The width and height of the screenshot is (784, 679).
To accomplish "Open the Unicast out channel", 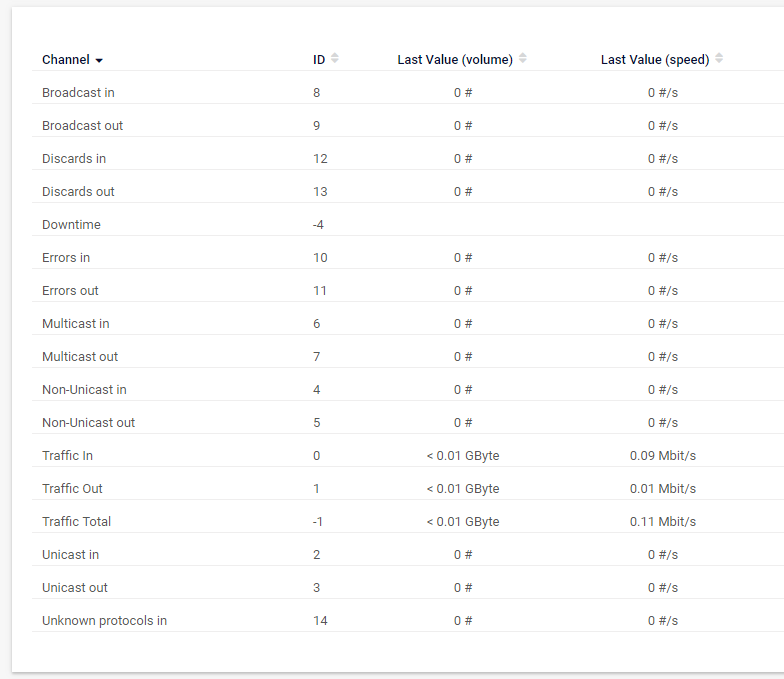I will [74, 588].
